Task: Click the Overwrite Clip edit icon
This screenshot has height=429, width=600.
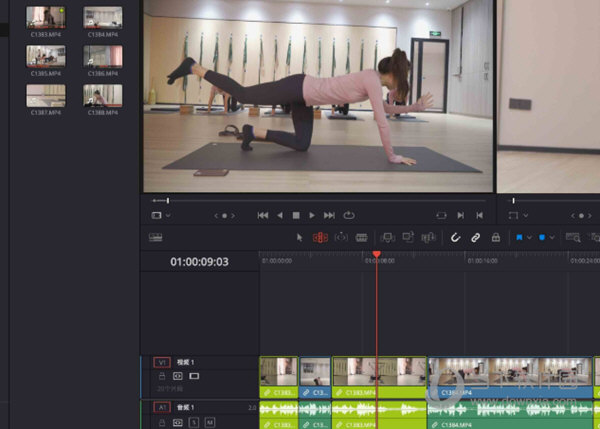Action: [408, 237]
